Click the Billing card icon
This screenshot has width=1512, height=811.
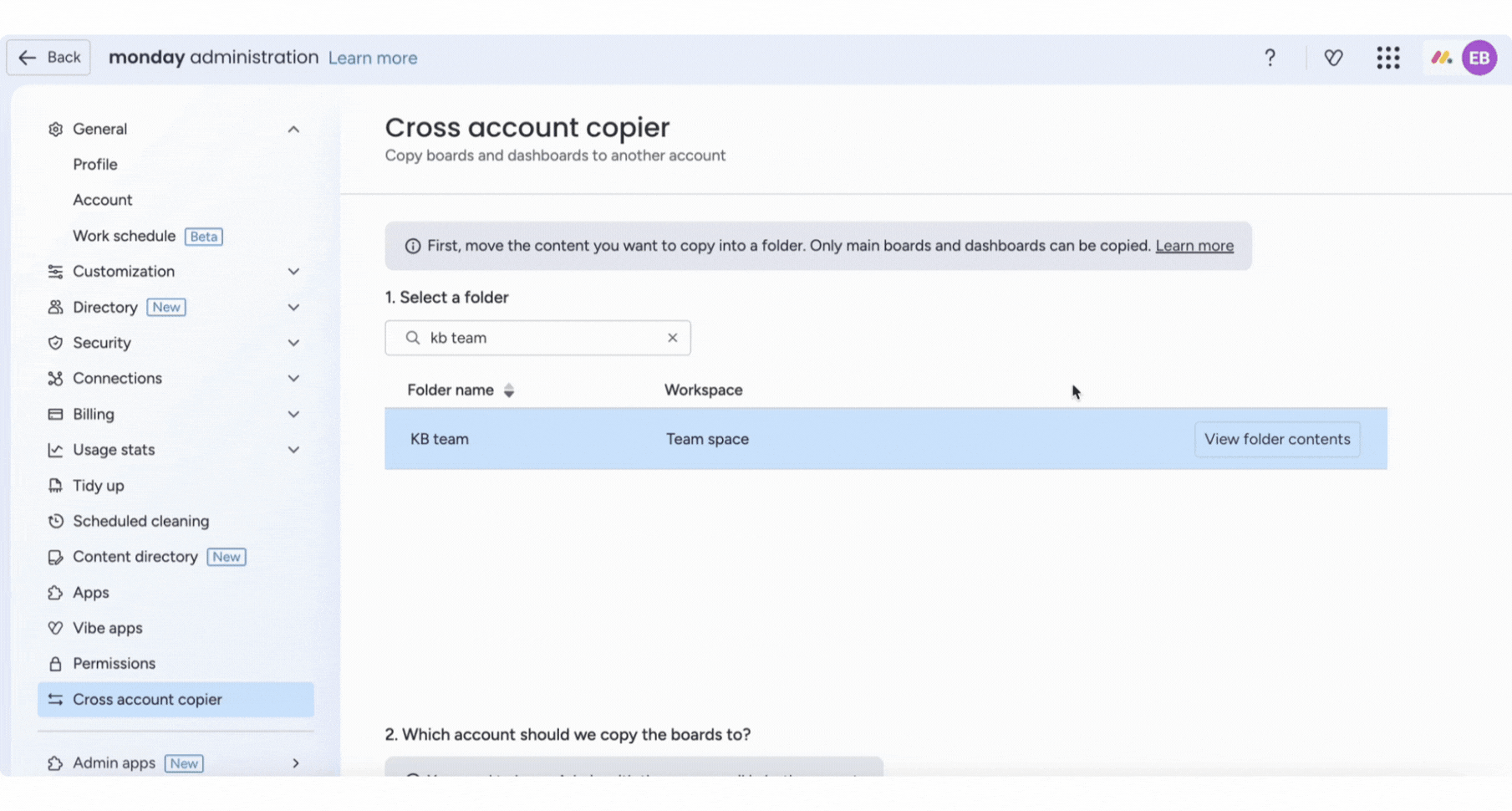tap(55, 414)
